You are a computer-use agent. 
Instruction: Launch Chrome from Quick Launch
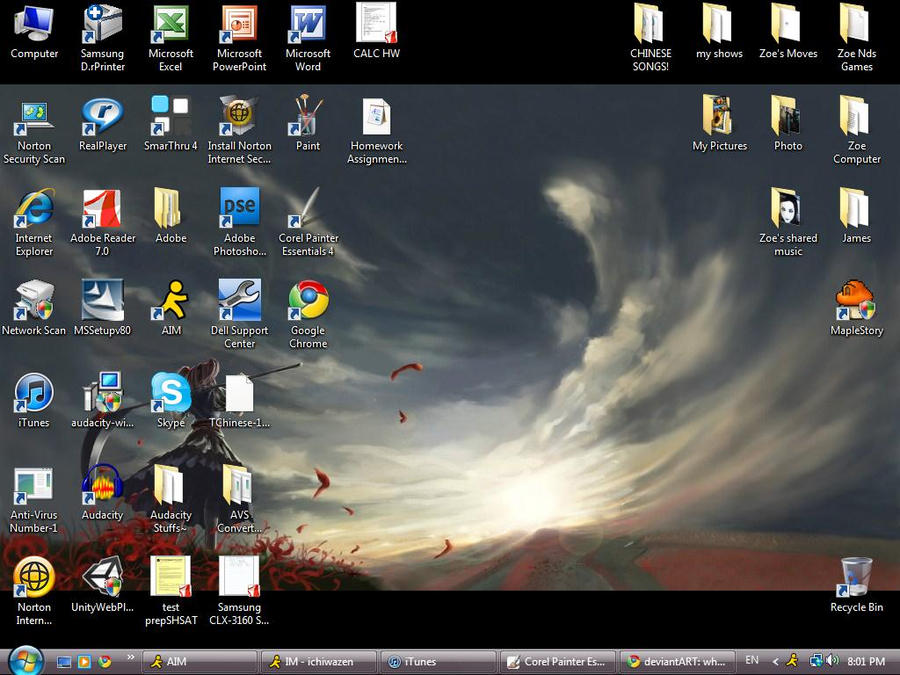[x=104, y=662]
